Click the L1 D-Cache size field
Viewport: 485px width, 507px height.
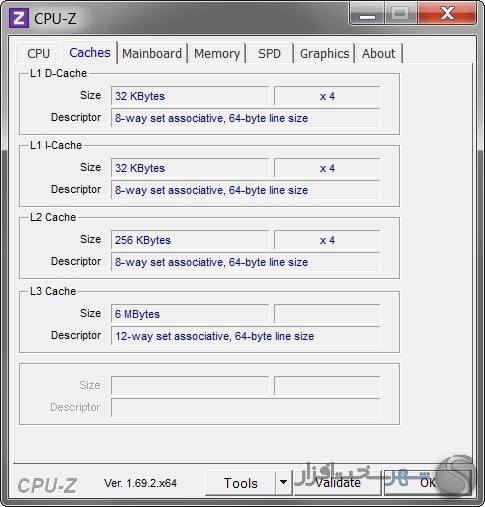[x=190, y=96]
